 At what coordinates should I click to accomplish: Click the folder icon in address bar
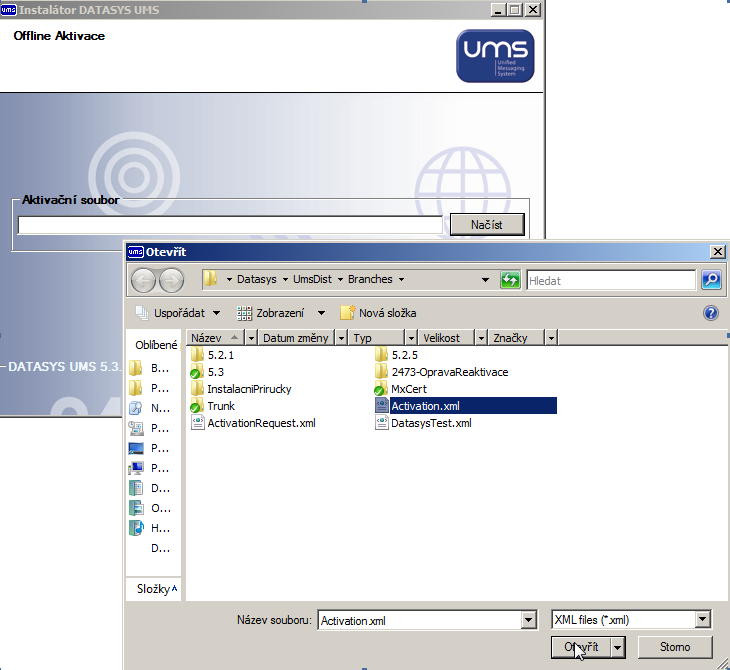point(210,279)
